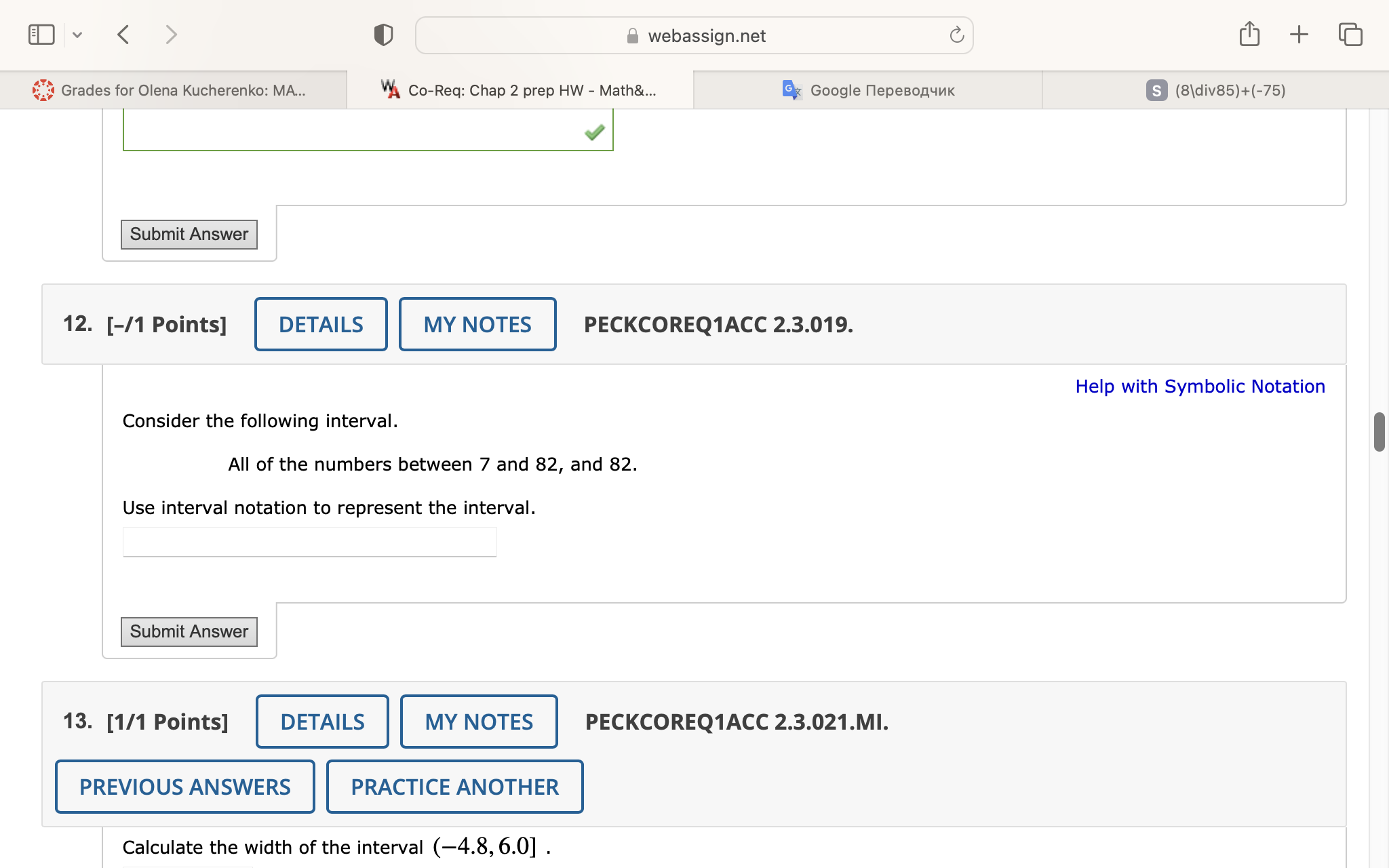Reload the page with the refresh icon
Screen dimensions: 1389x868
(x=956, y=35)
